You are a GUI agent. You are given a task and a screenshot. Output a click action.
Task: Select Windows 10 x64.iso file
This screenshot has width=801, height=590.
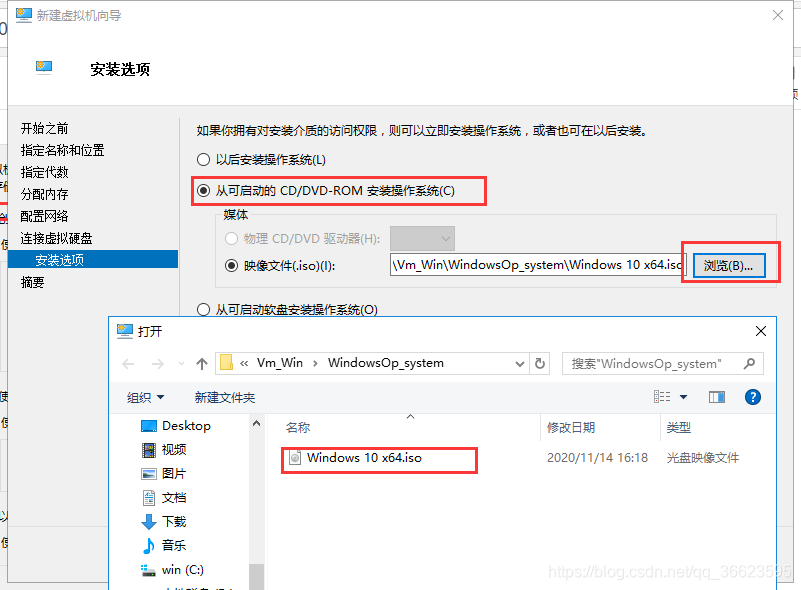click(364, 458)
